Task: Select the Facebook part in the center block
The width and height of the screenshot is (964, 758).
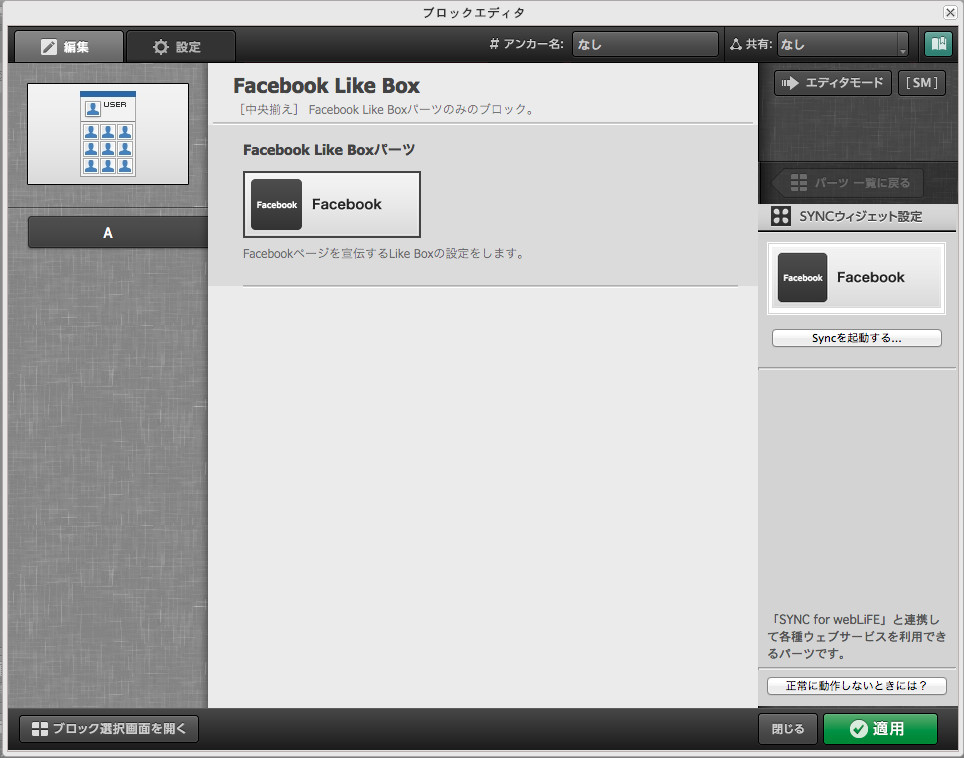Action: click(x=332, y=205)
